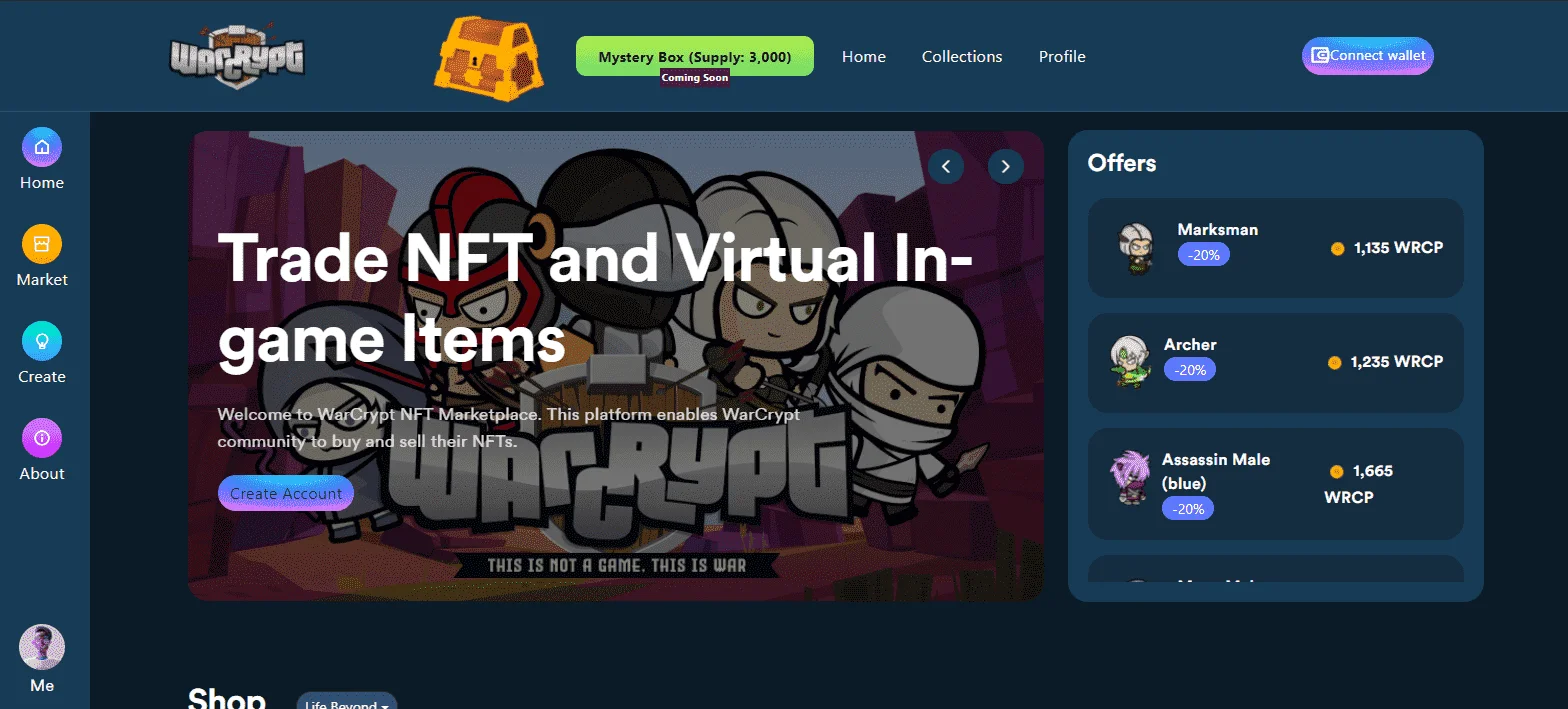
Task: Click the WarCrypt logo in header
Action: (237, 56)
